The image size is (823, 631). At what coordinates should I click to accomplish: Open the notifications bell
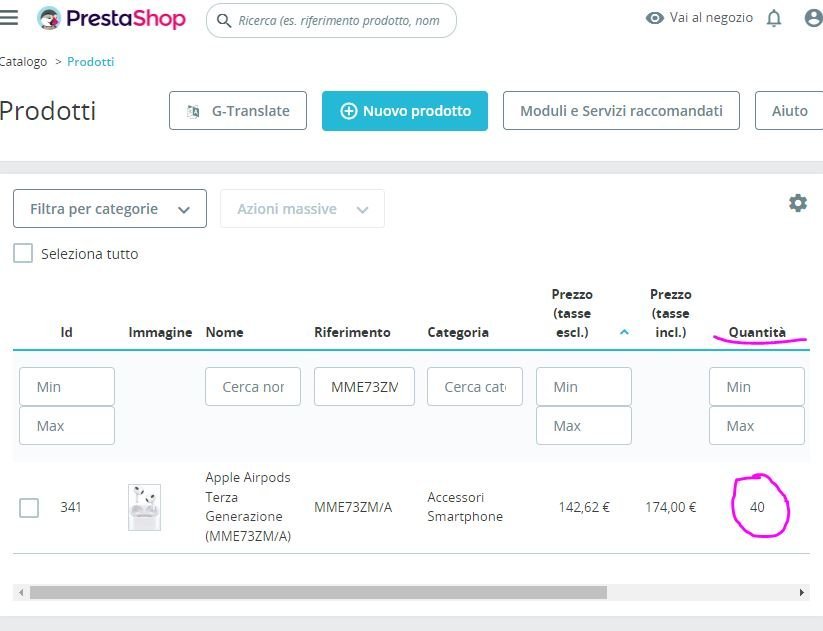(x=774, y=18)
